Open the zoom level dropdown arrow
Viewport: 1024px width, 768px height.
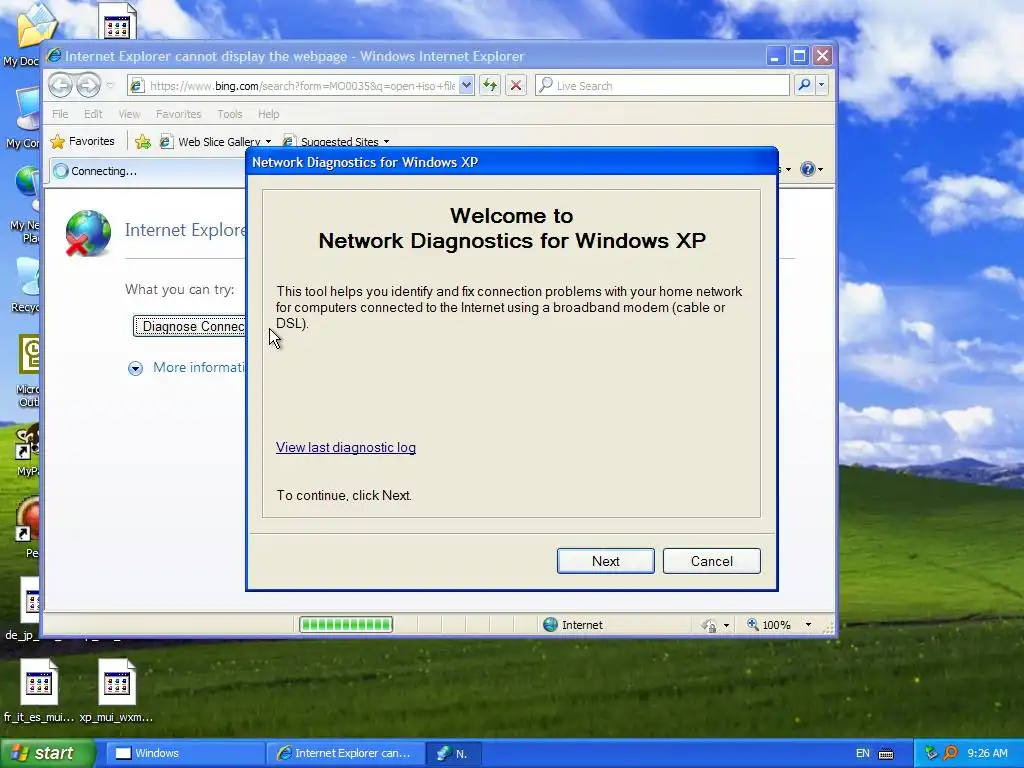click(808, 625)
